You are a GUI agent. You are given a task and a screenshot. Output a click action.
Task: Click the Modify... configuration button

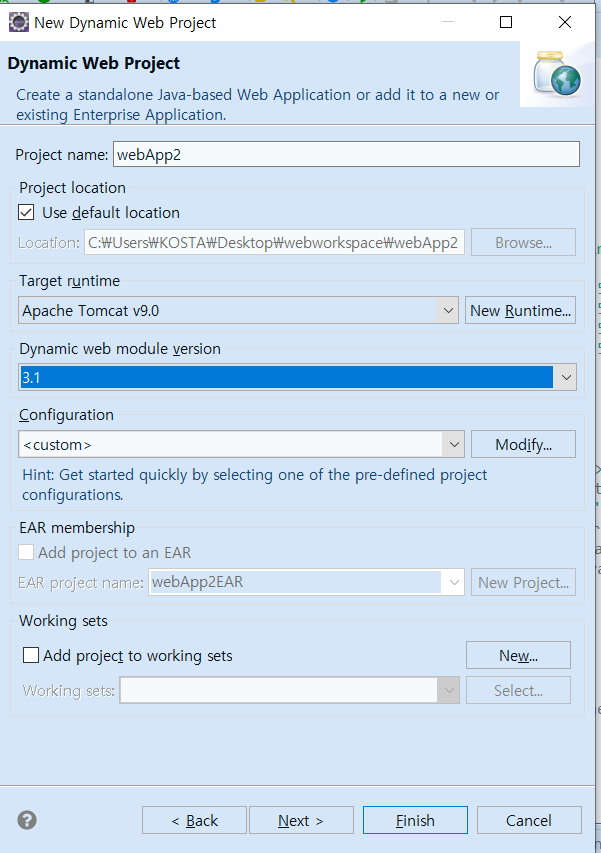(x=523, y=444)
